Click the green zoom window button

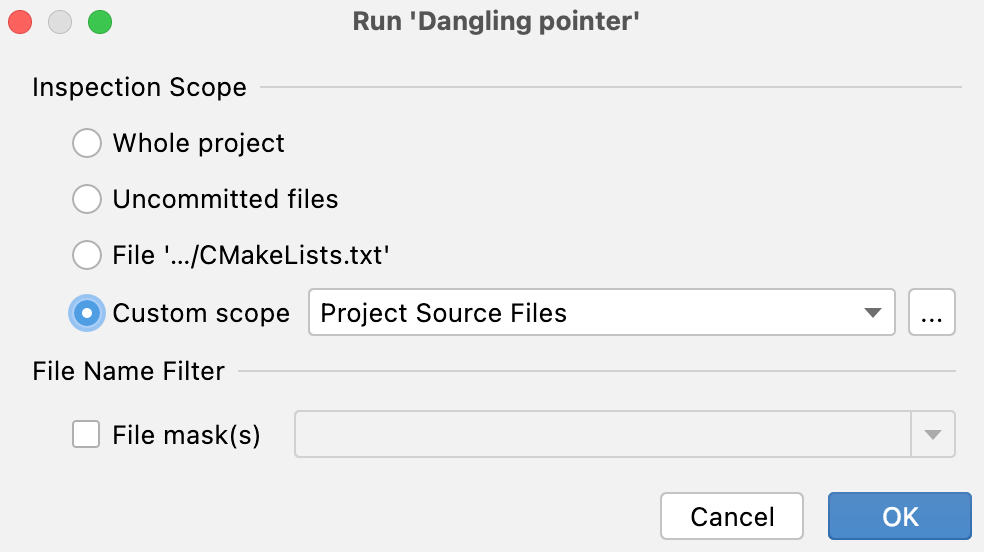pyautogui.click(x=99, y=22)
